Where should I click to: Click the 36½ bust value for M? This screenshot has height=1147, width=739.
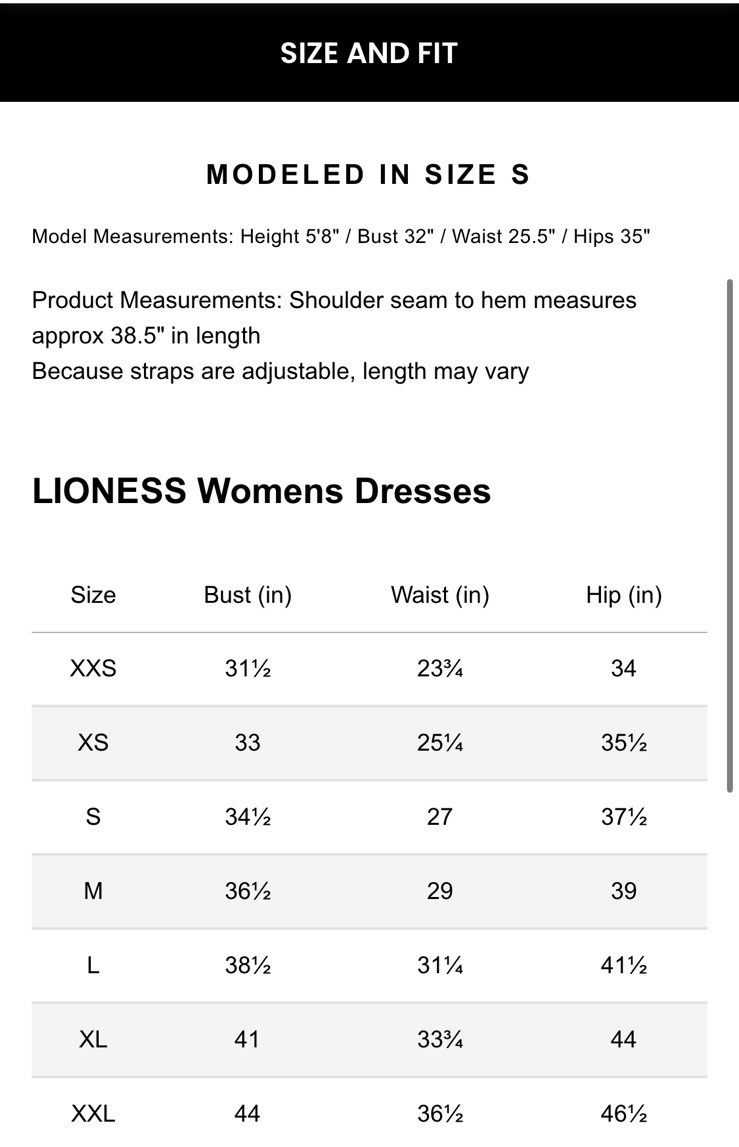(x=247, y=891)
